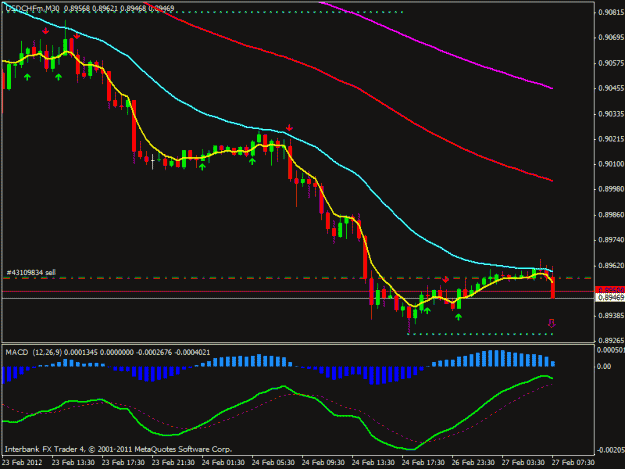Click the 24 Feb 01:30 time label
Screen dimensions: 625x469
pyautogui.click(x=223, y=463)
